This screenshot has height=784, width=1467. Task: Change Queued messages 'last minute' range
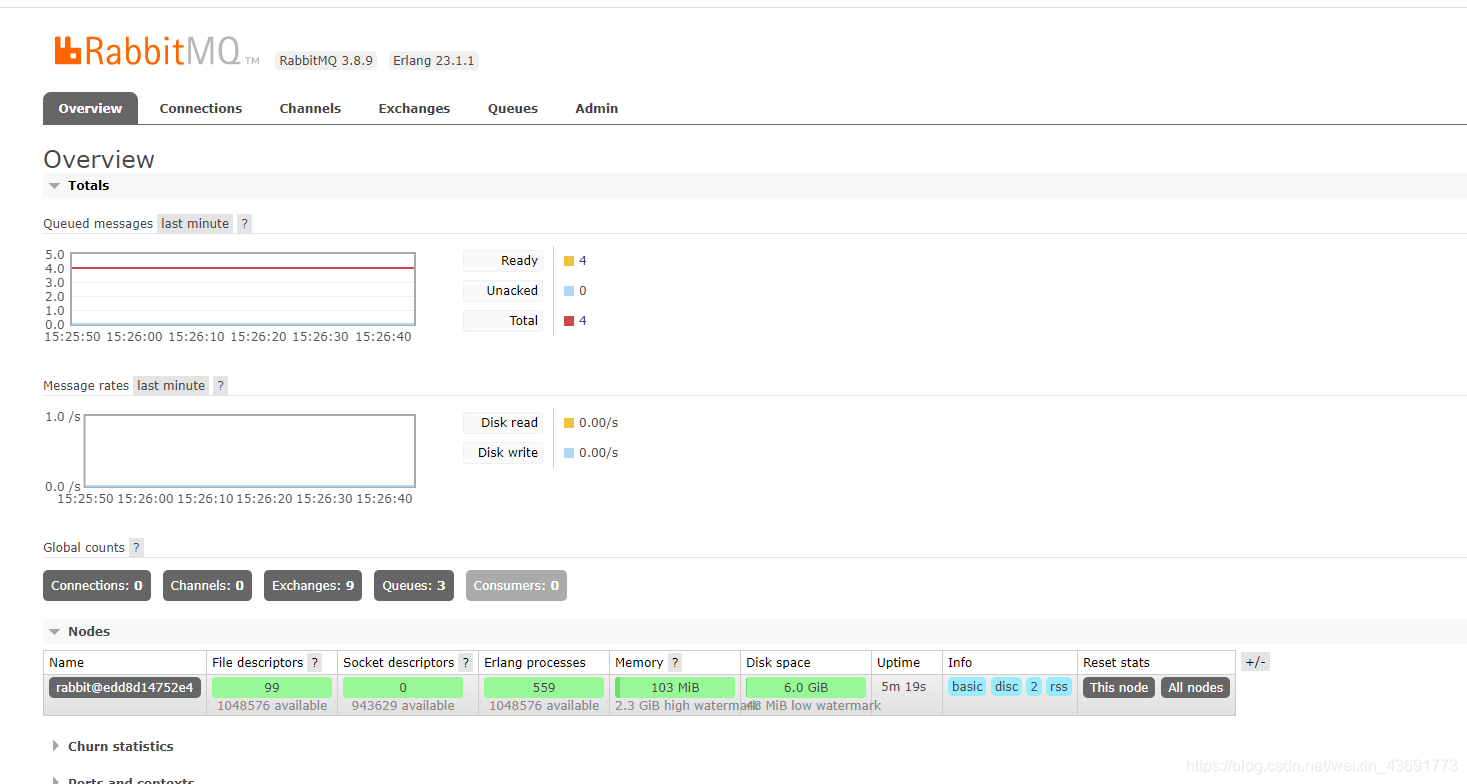pos(195,224)
